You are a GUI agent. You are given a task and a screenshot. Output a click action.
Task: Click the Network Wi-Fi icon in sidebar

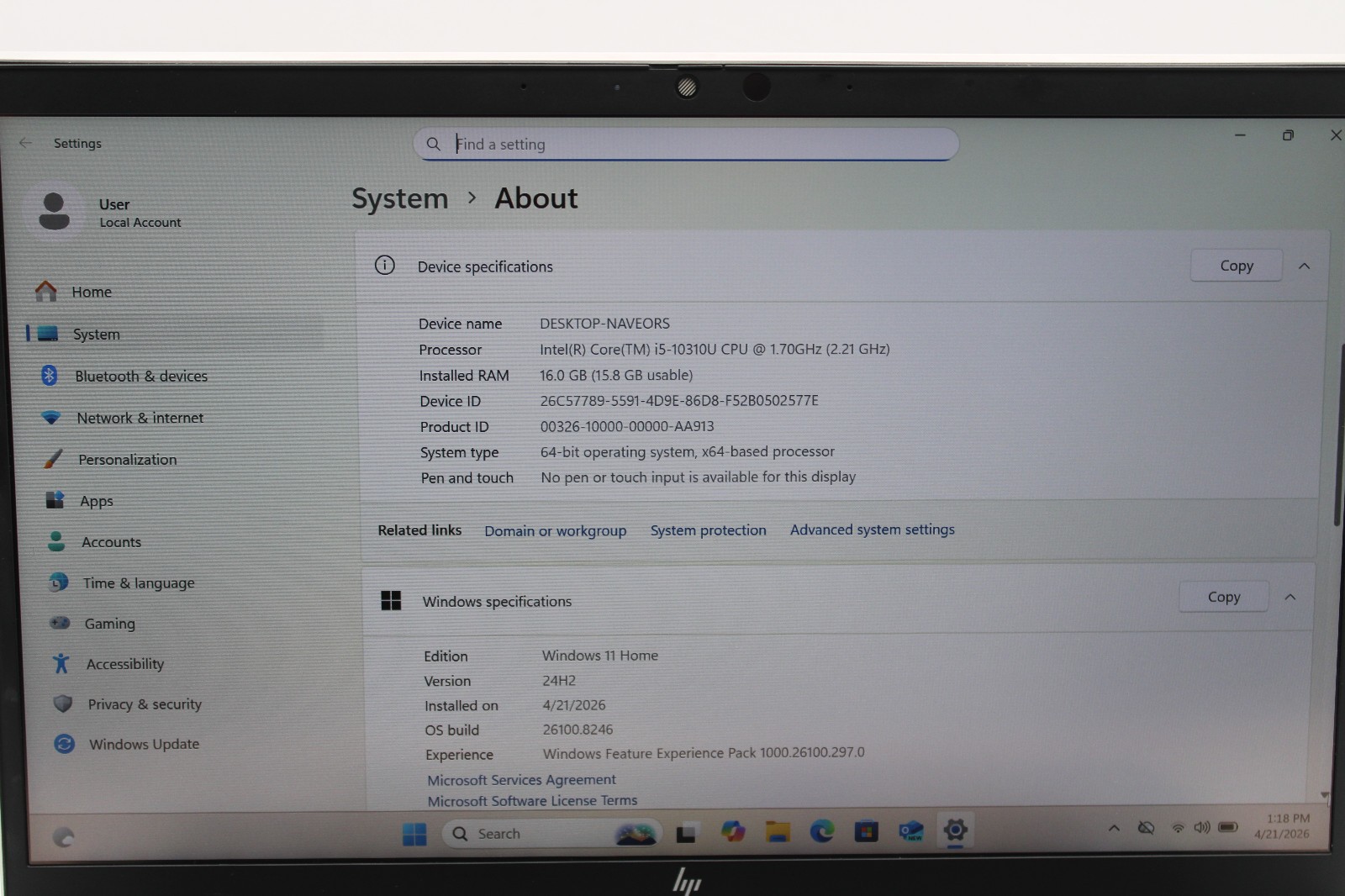[51, 418]
